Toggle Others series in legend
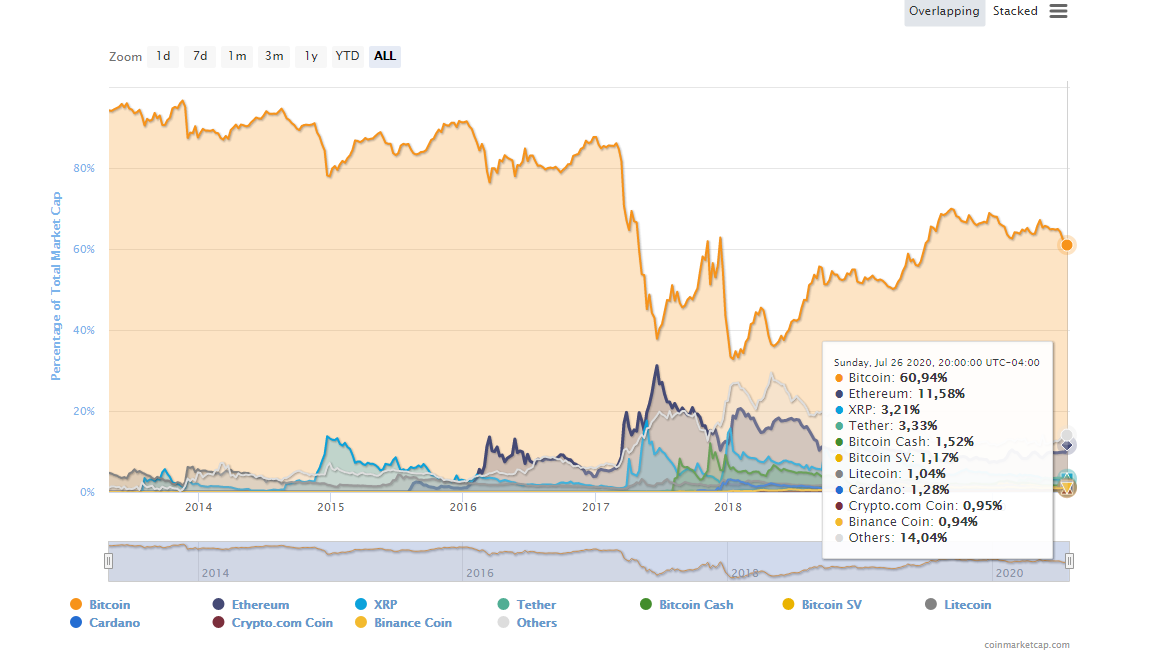Image resolution: width=1173 pixels, height=668 pixels. pyautogui.click(x=527, y=622)
